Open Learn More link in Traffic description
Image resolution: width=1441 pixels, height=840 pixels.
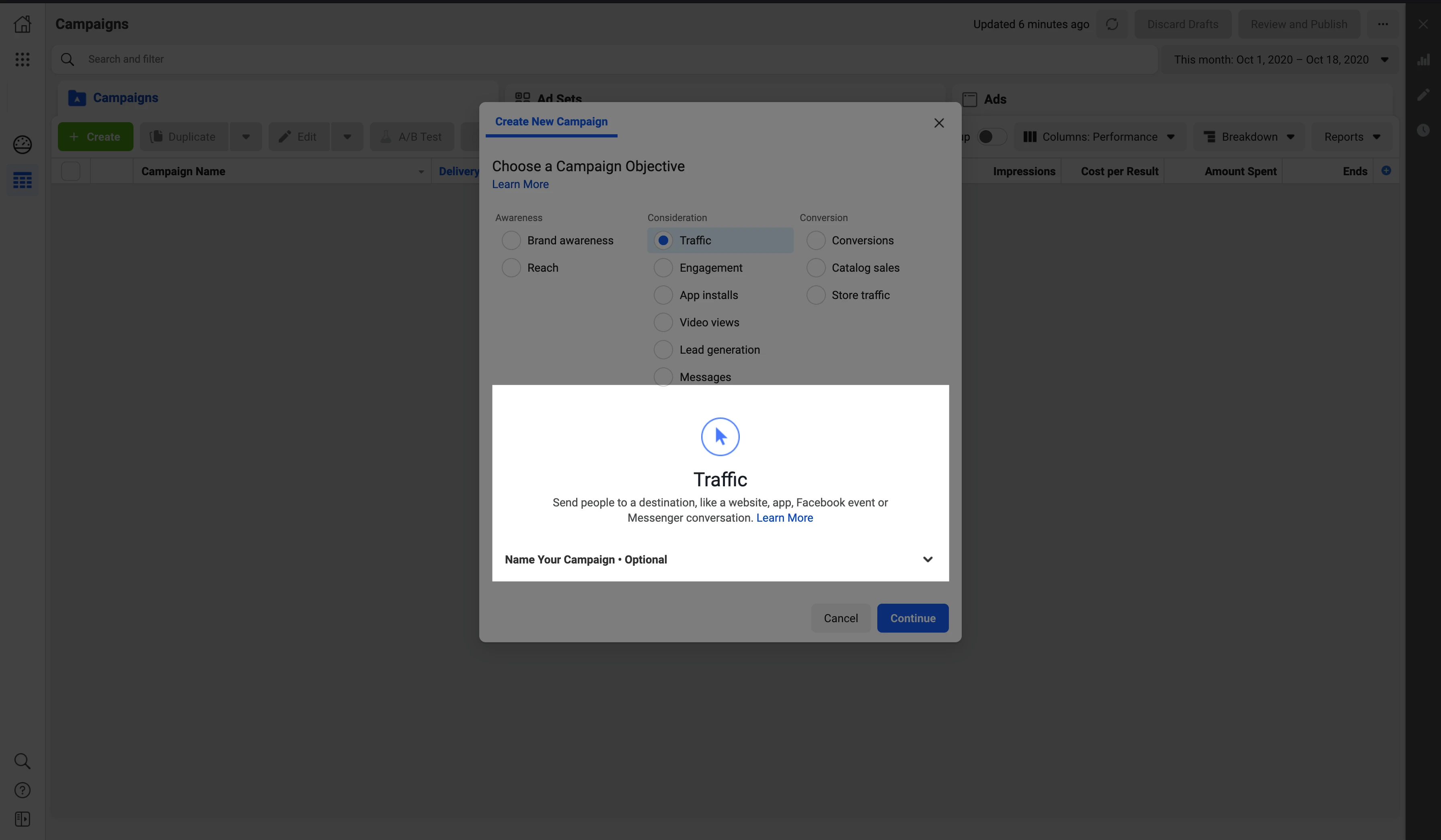(784, 518)
